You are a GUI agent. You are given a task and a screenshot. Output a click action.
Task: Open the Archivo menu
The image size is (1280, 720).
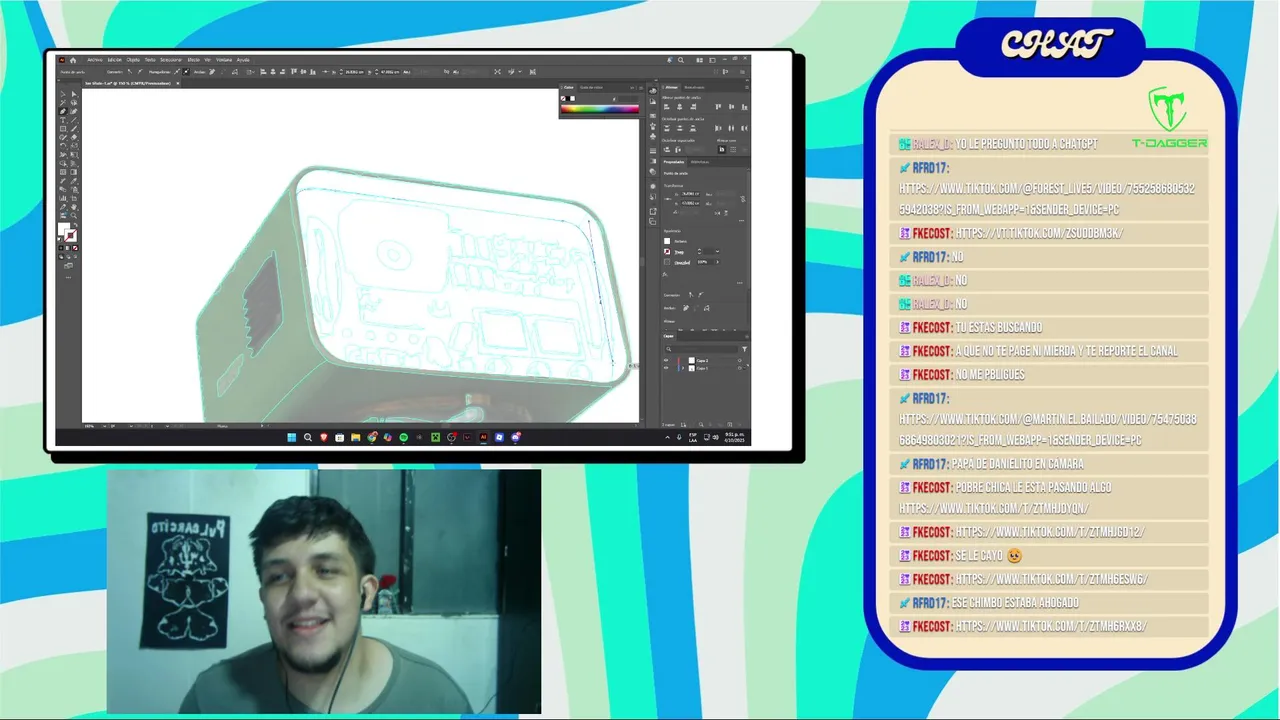[x=94, y=60]
